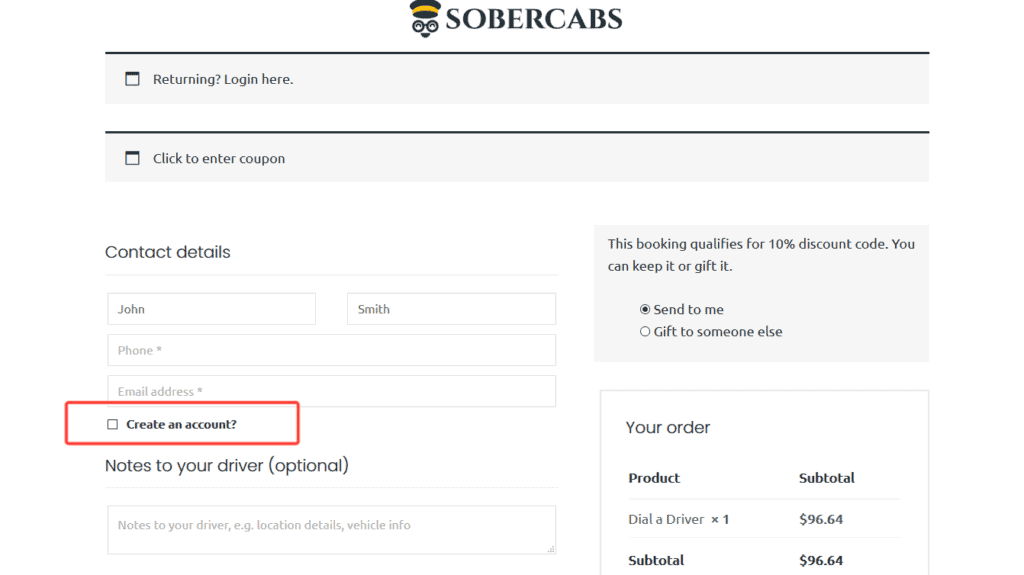1024x575 pixels.
Task: Tick the Create an account checkbox
Action: click(112, 425)
